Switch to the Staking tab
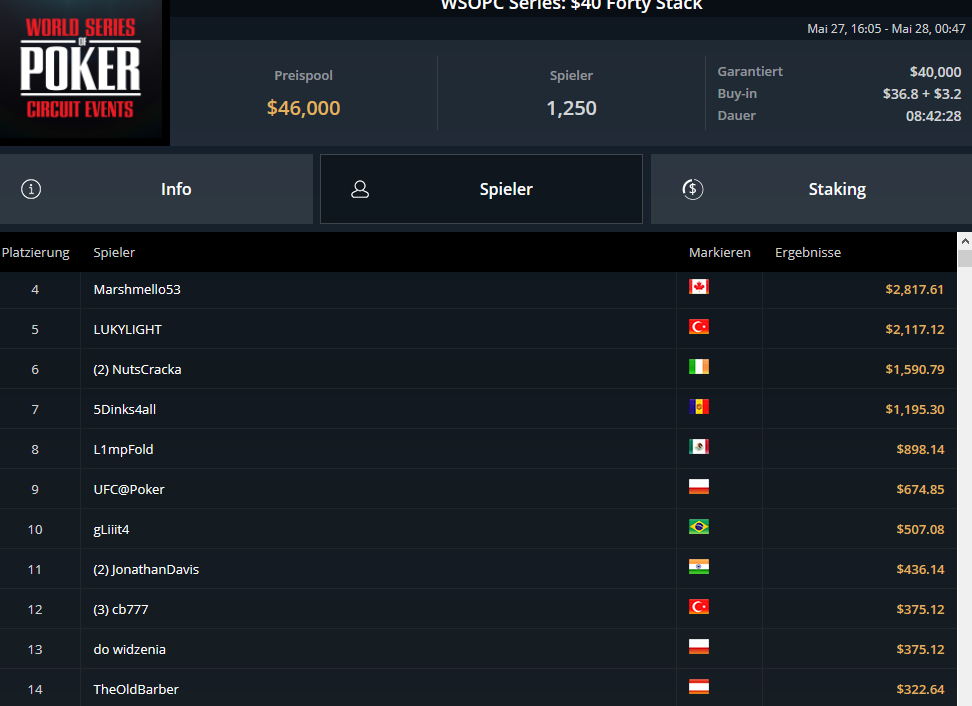This screenshot has height=706, width=972. (811, 189)
